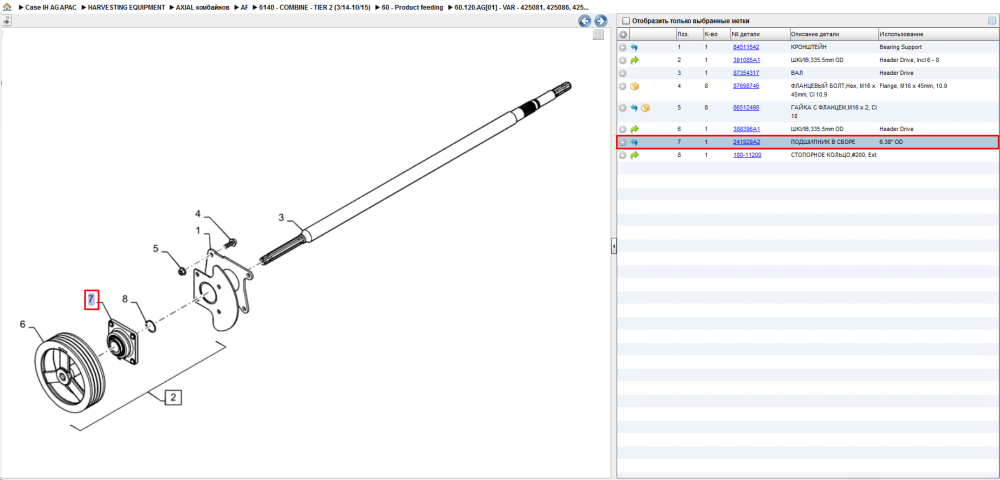The image size is (1000, 480).
Task: Select callout 2 box on the diagram
Action: pyautogui.click(x=173, y=398)
